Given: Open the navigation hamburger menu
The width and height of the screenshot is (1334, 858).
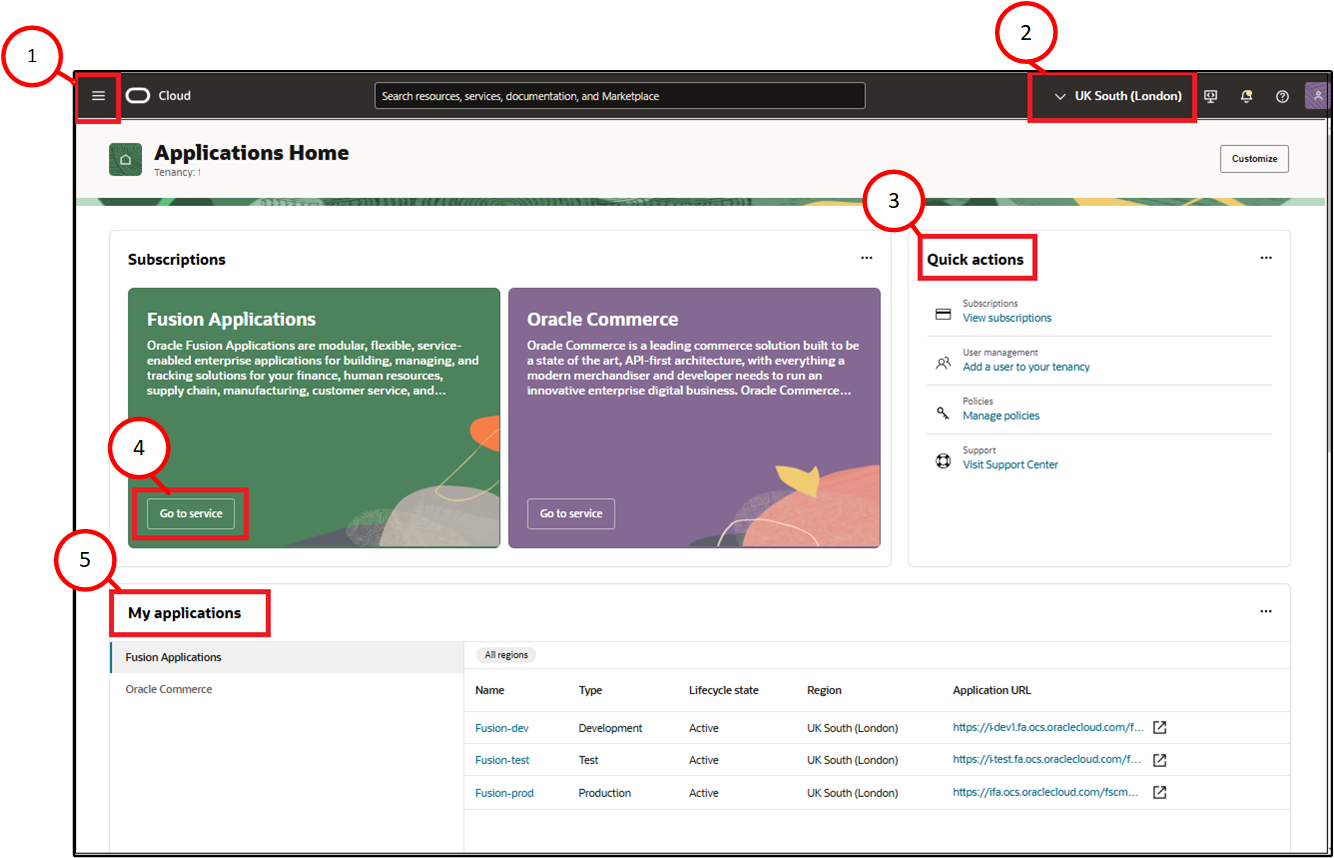Looking at the screenshot, I should pos(97,95).
